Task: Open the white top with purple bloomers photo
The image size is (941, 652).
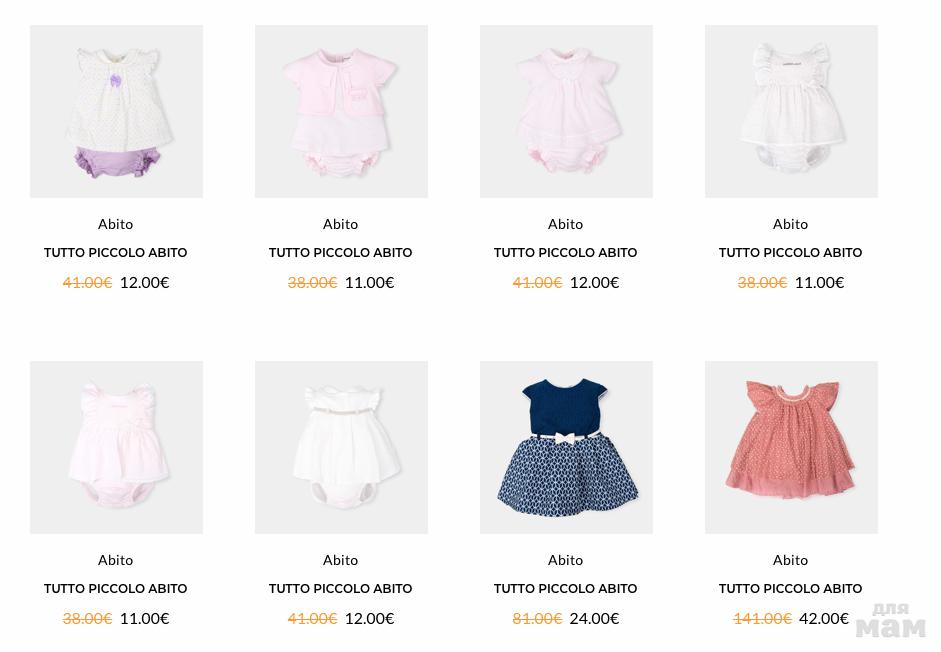Action: pyautogui.click(x=116, y=111)
